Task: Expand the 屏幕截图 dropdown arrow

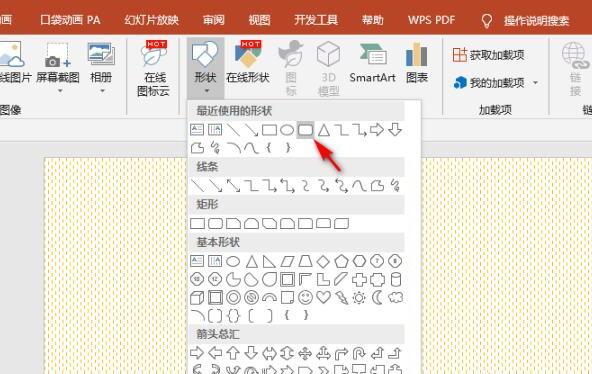Action: tap(60, 91)
